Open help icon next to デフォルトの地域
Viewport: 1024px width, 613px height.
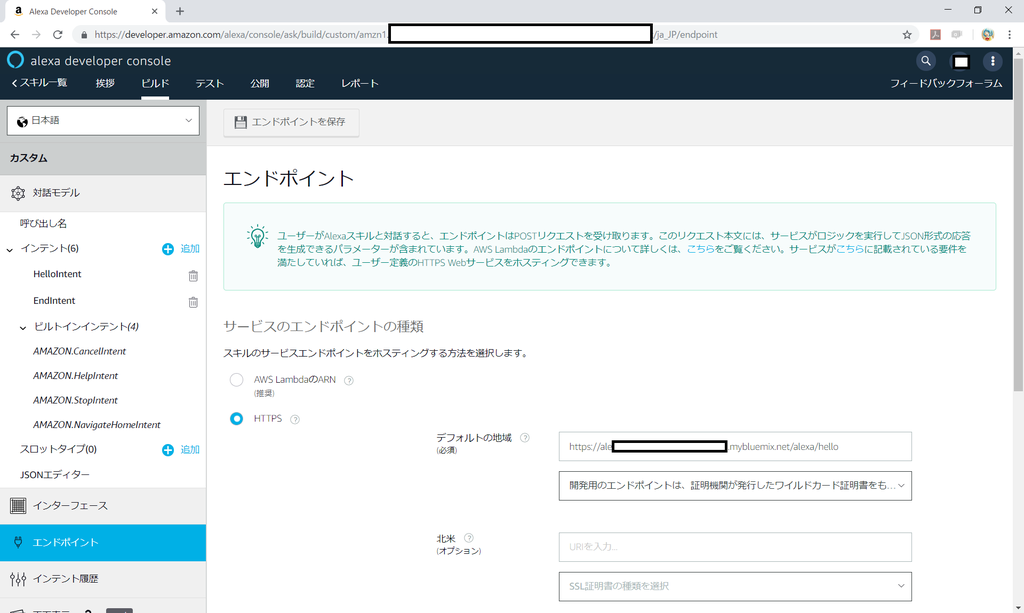click(x=524, y=438)
